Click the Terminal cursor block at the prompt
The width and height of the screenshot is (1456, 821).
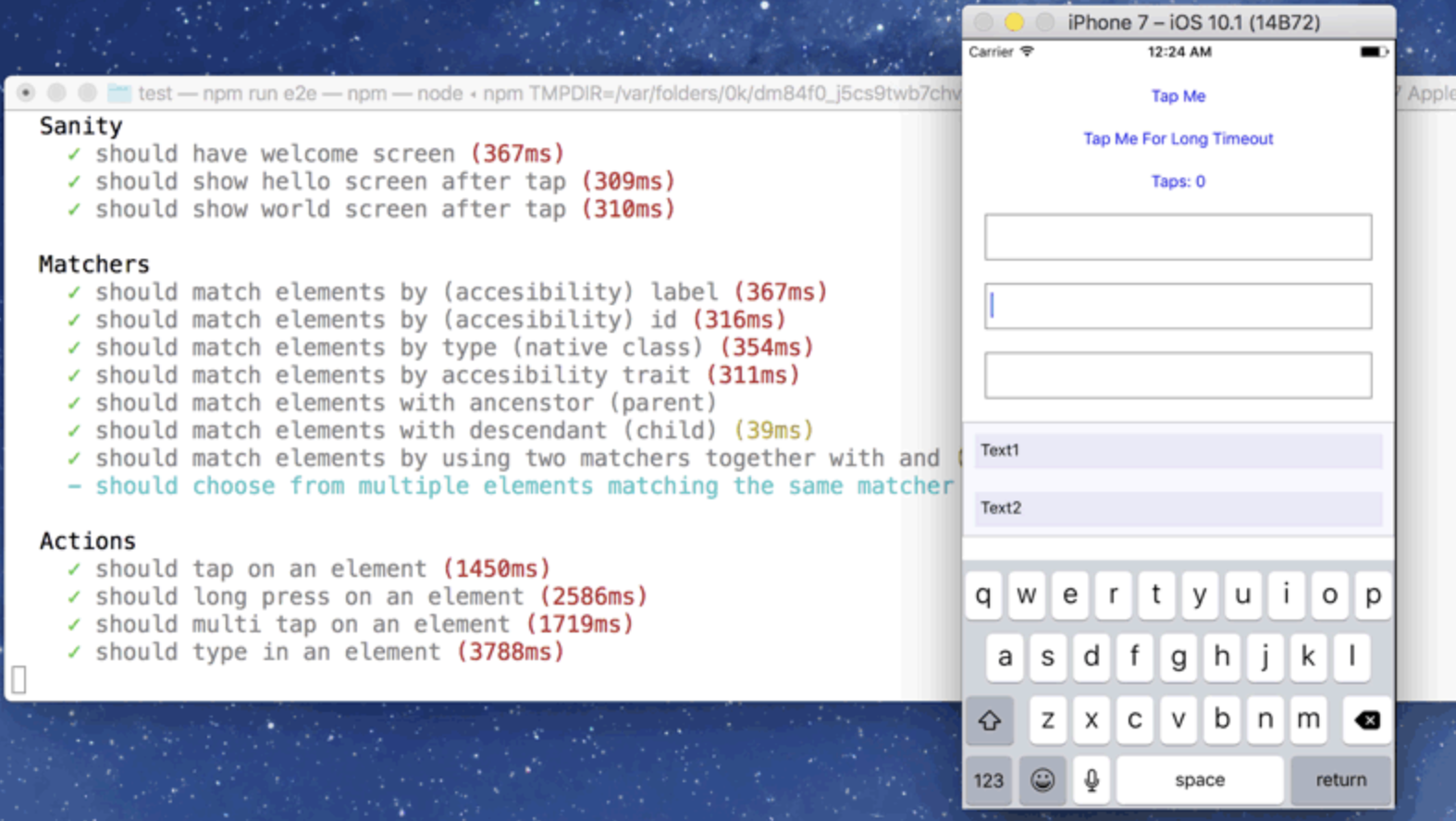19,680
